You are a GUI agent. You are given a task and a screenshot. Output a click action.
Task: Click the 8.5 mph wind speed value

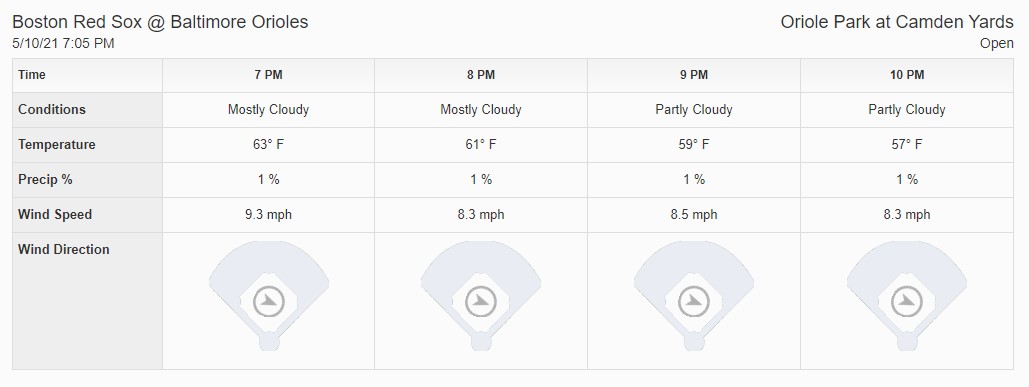694,214
